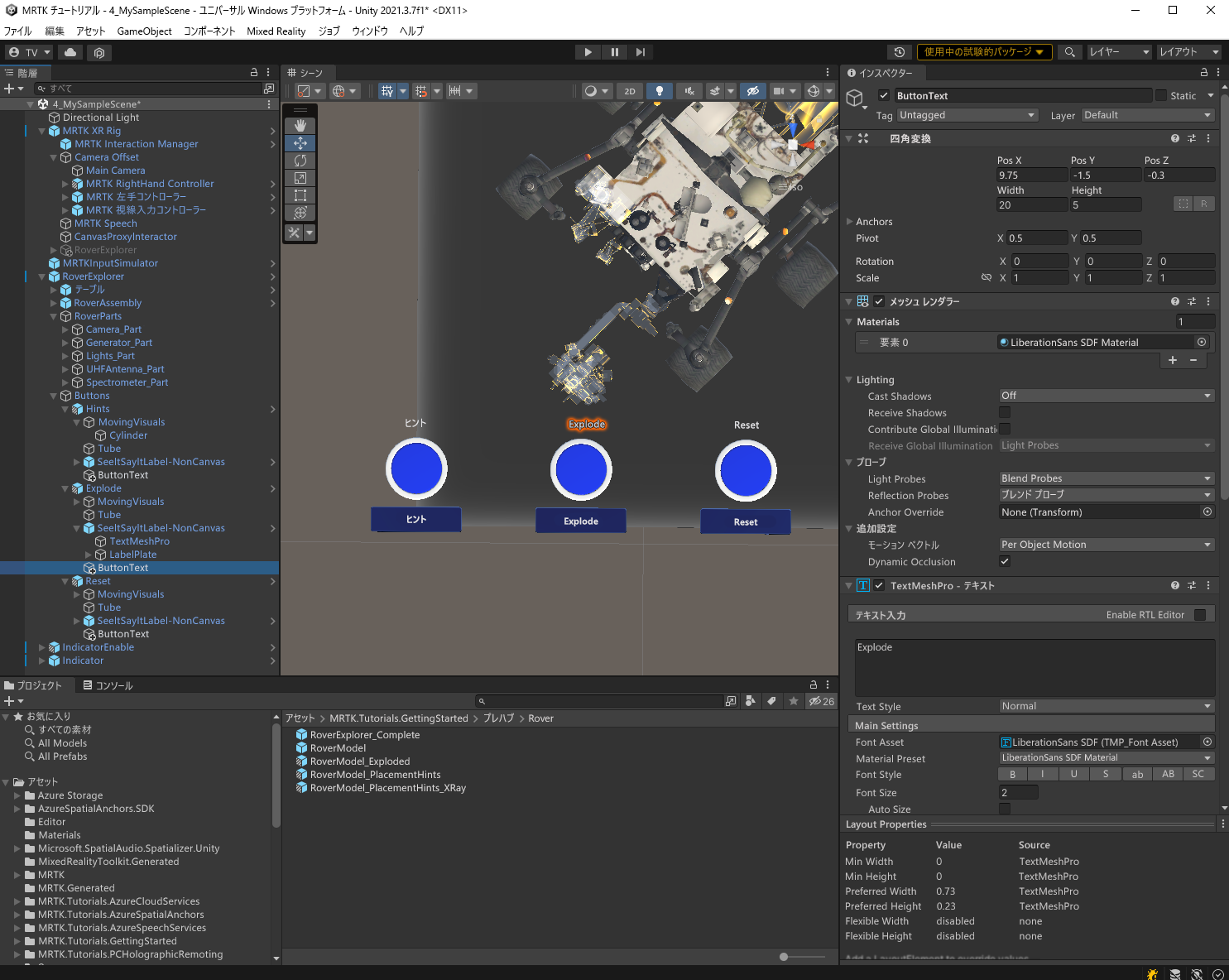
Task: Disable the Mesh Renderer component checkbox
Action: click(879, 301)
